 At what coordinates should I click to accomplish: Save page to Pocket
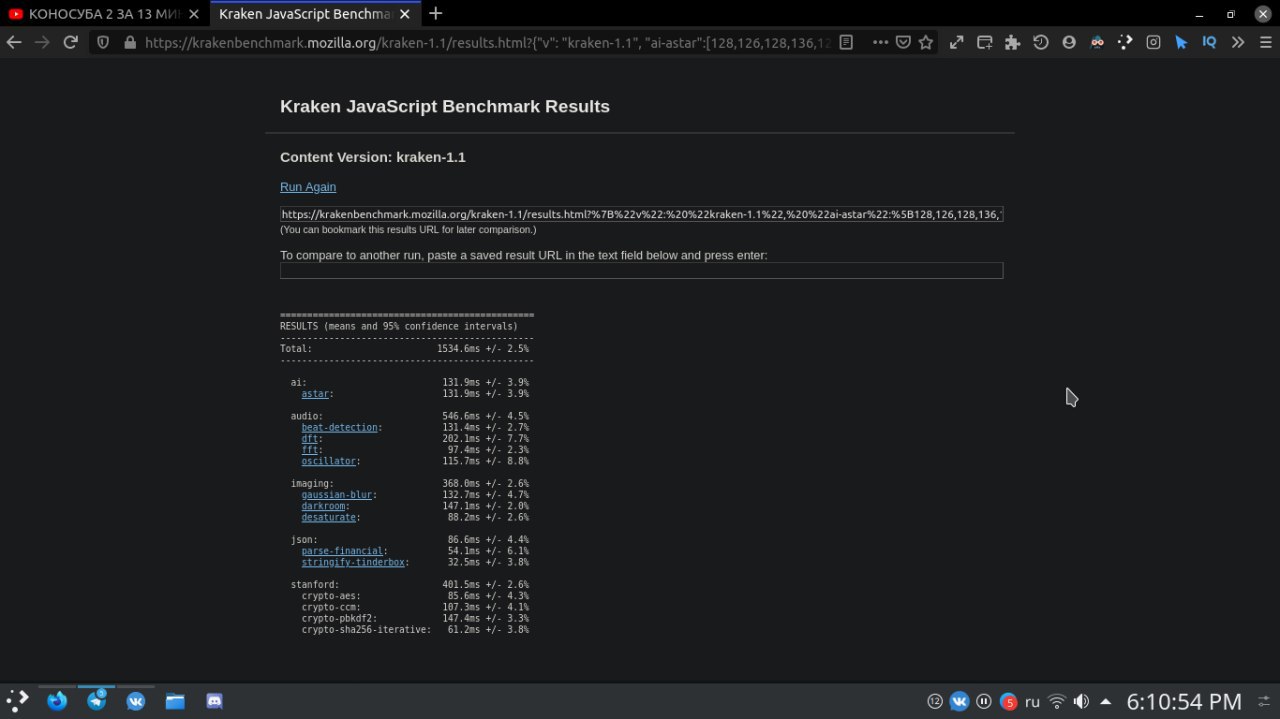903,43
